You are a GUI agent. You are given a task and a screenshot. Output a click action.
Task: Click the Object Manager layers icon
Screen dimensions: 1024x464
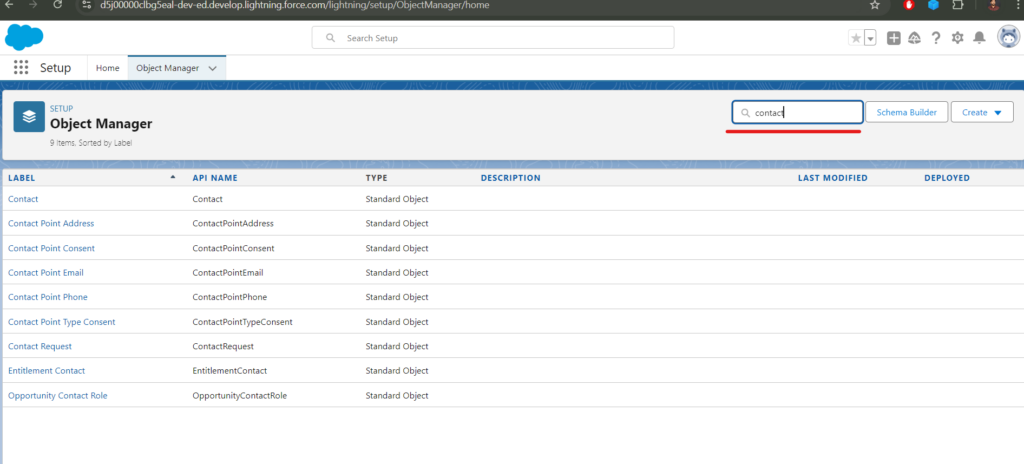(29, 117)
